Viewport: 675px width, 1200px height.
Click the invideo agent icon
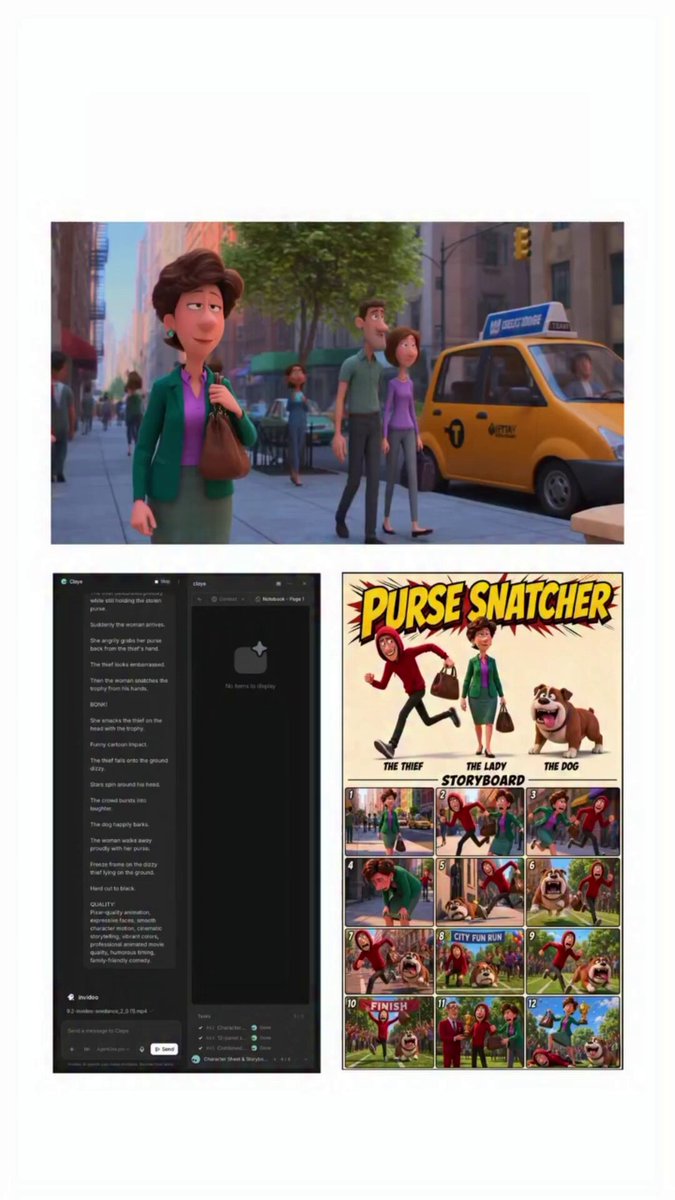pos(70,997)
